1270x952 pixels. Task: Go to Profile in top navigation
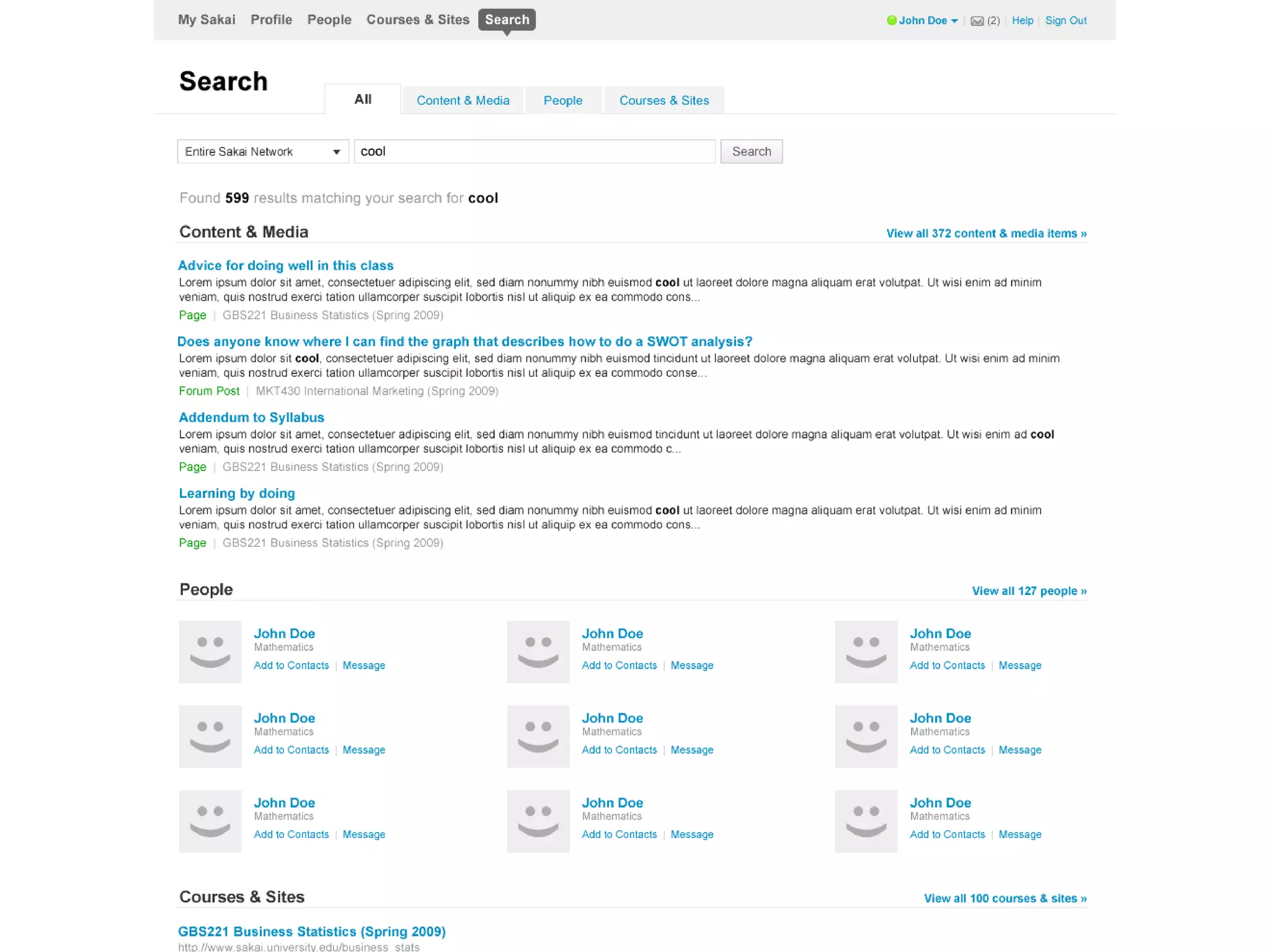(x=271, y=20)
